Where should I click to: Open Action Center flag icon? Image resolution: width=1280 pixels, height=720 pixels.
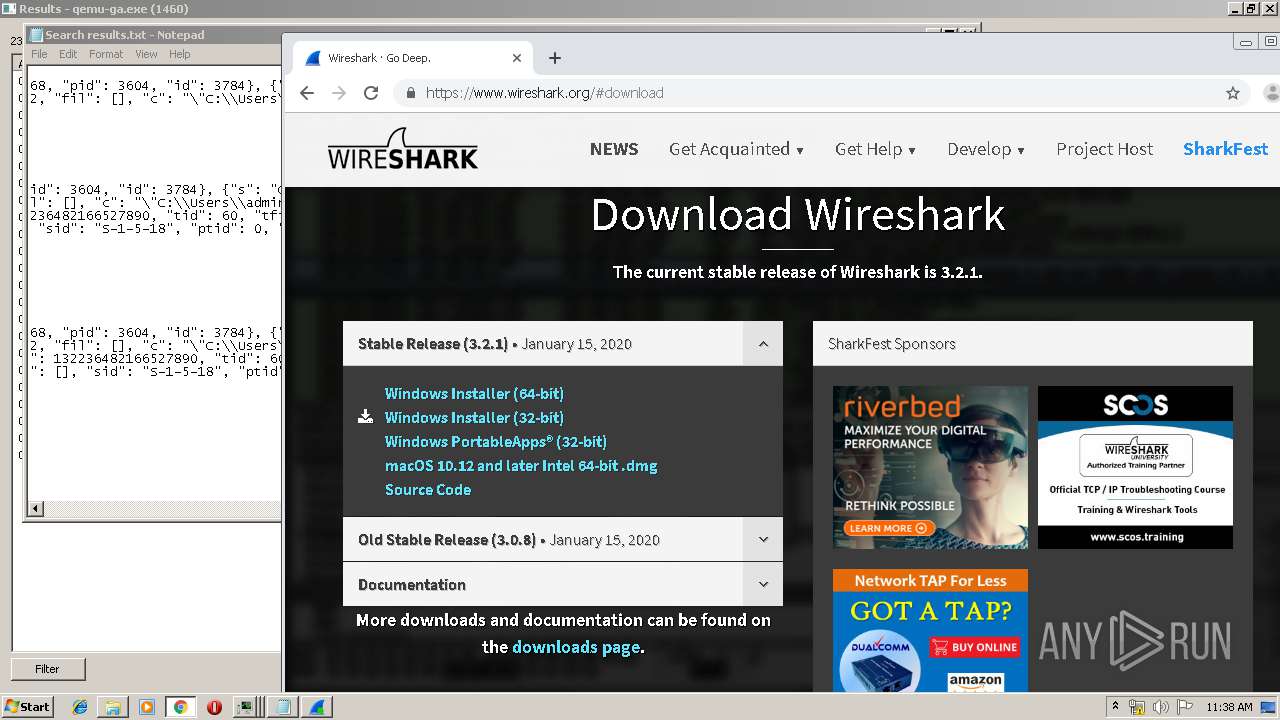[1185, 707]
